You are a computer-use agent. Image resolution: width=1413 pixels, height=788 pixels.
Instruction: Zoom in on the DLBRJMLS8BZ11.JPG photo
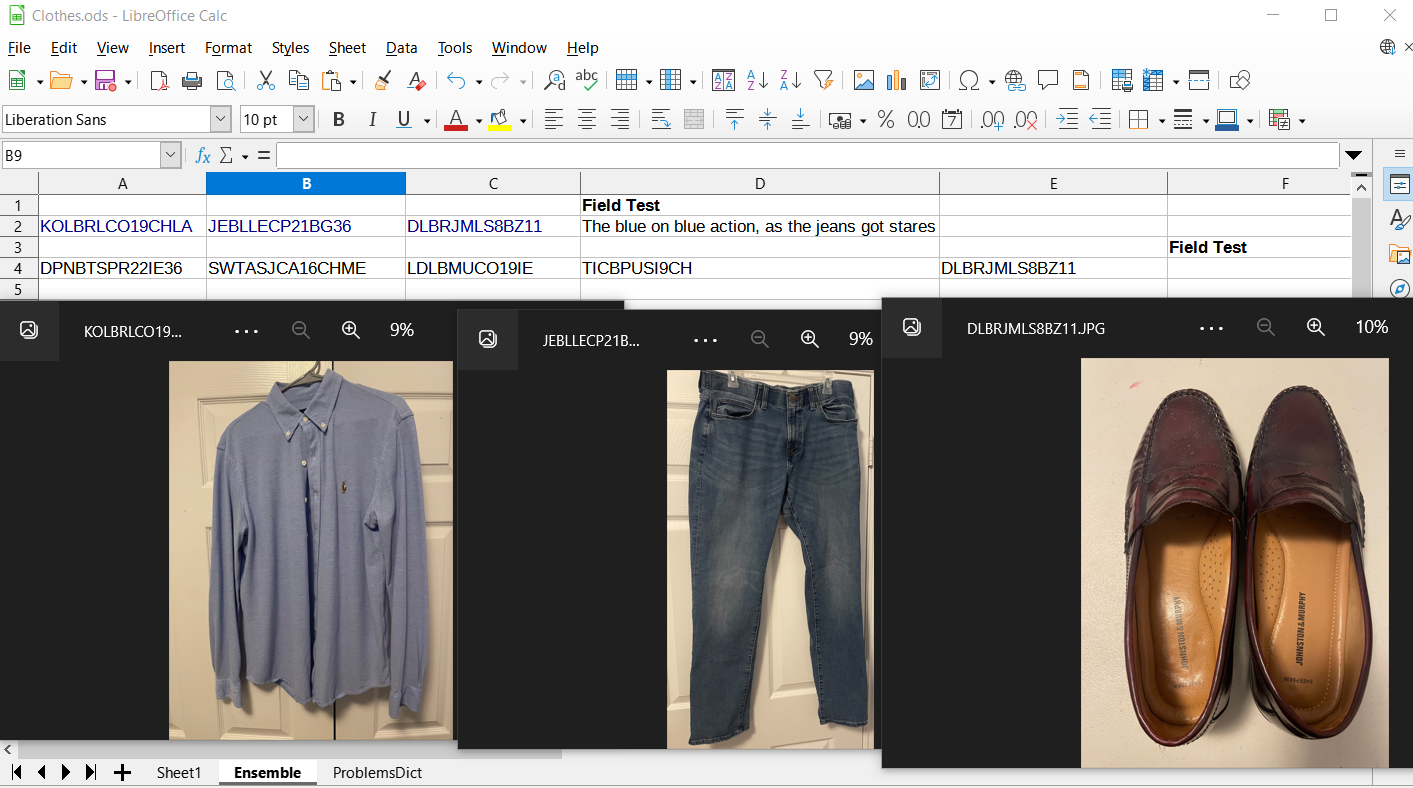point(1316,327)
